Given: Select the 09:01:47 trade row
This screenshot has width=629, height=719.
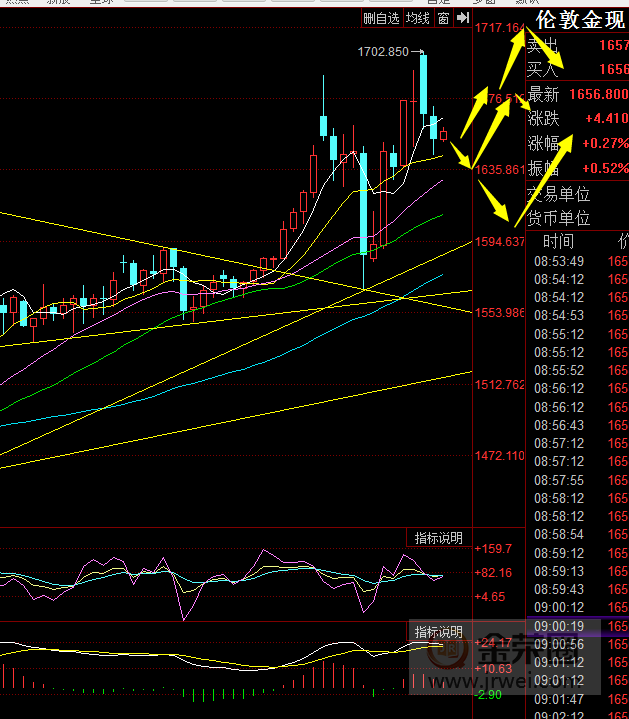Looking at the screenshot, I should [x=578, y=699].
